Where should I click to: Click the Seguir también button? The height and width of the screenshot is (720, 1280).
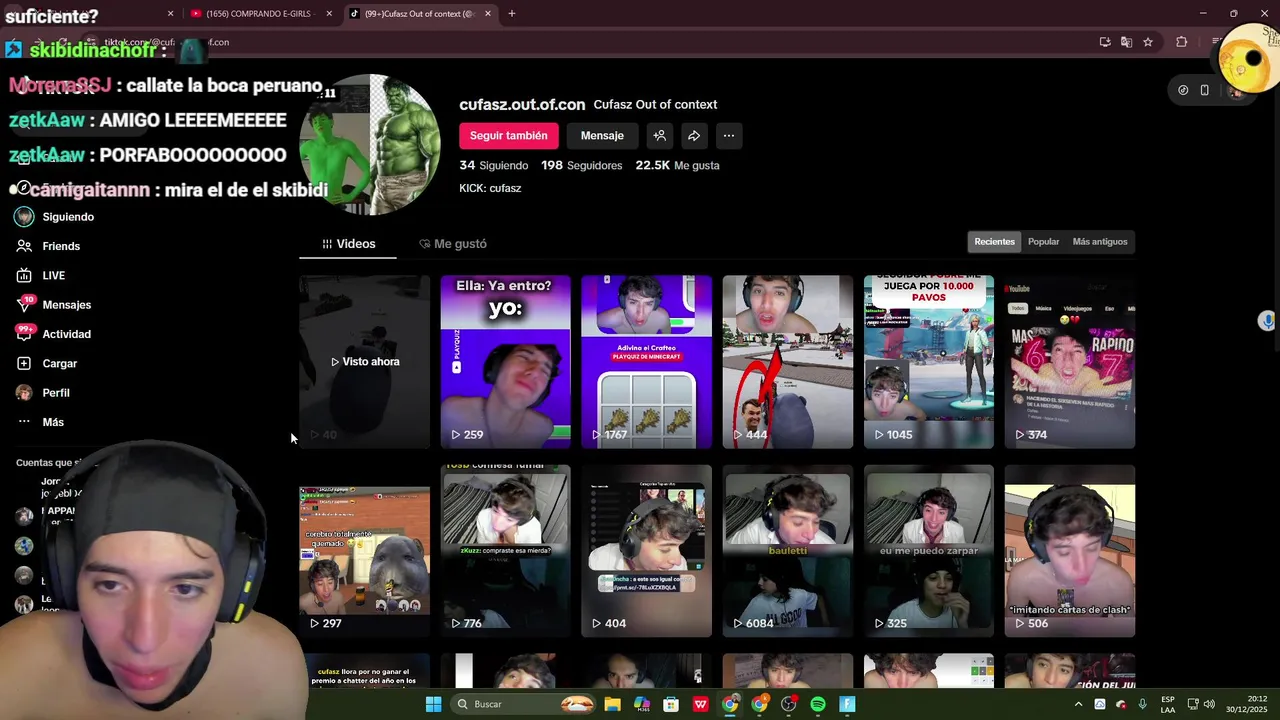[x=508, y=136]
